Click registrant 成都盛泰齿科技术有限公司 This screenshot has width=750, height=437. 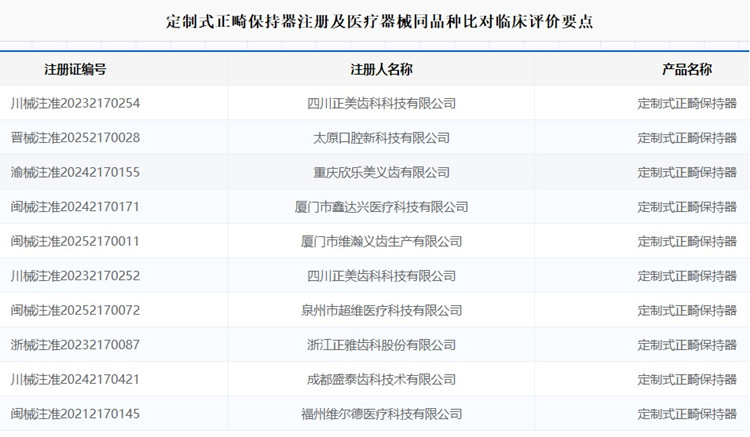[381, 379]
